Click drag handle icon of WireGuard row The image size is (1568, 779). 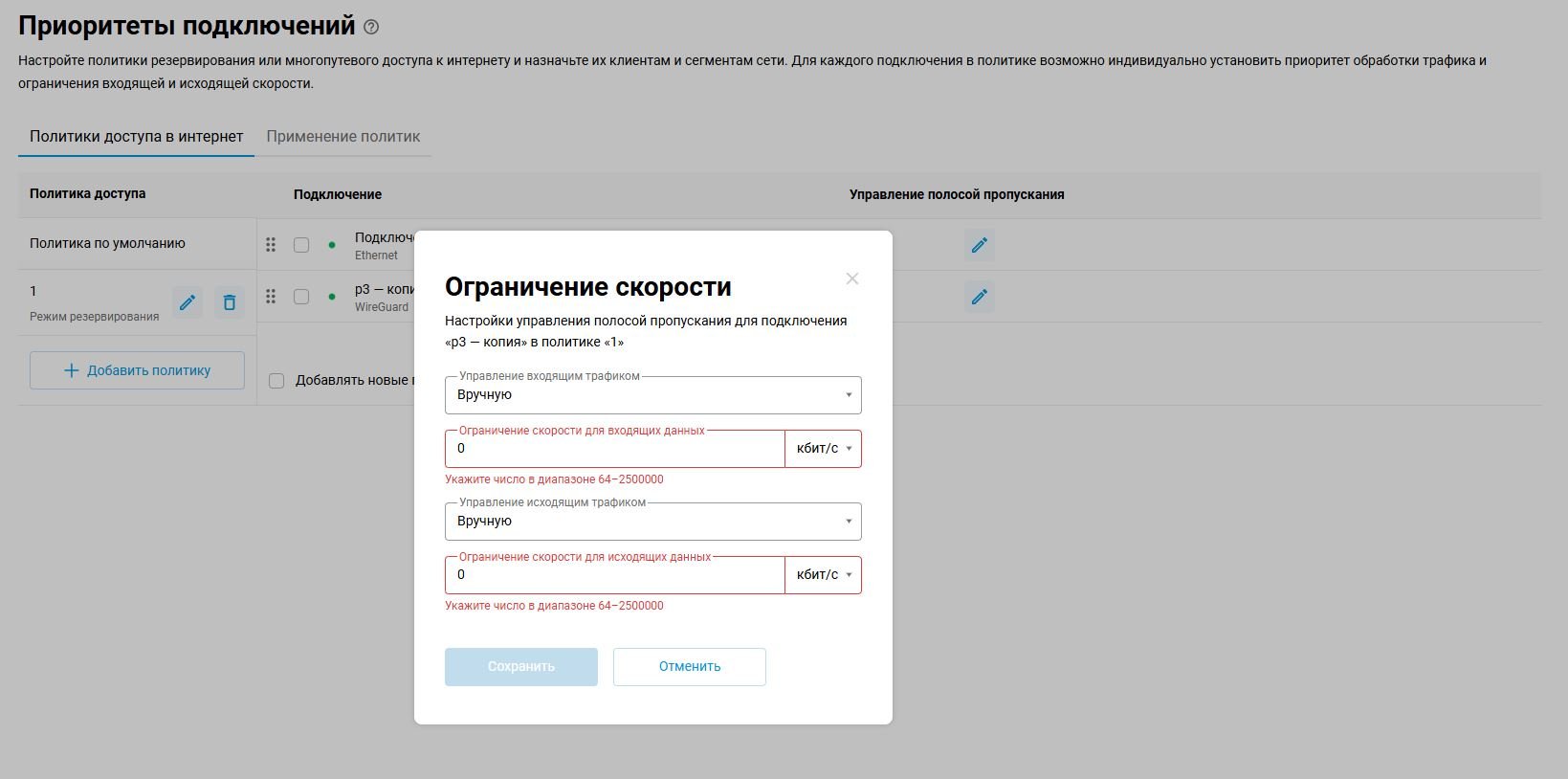[x=271, y=297]
